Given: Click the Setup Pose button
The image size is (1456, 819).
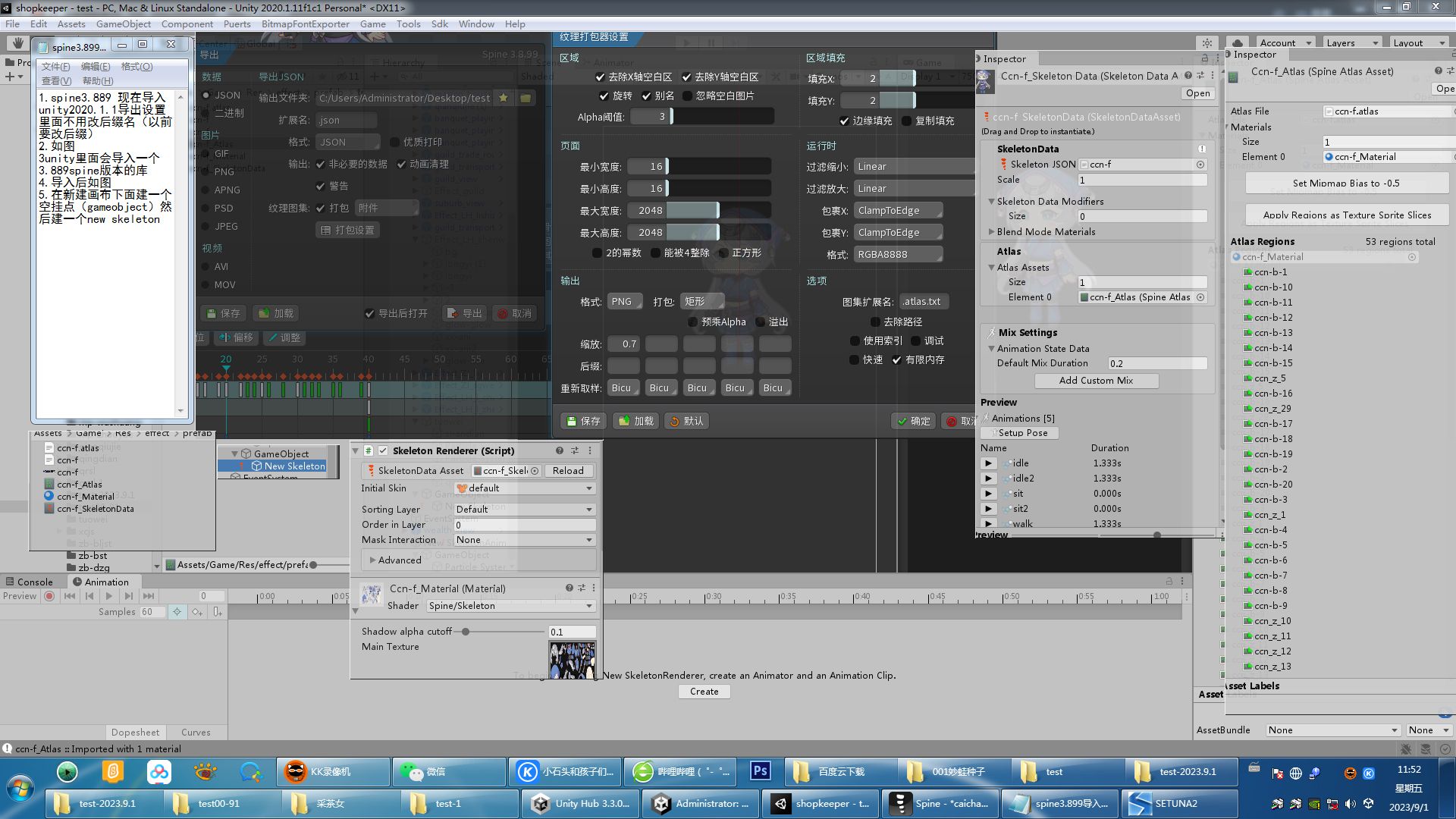Looking at the screenshot, I should coord(1020,433).
